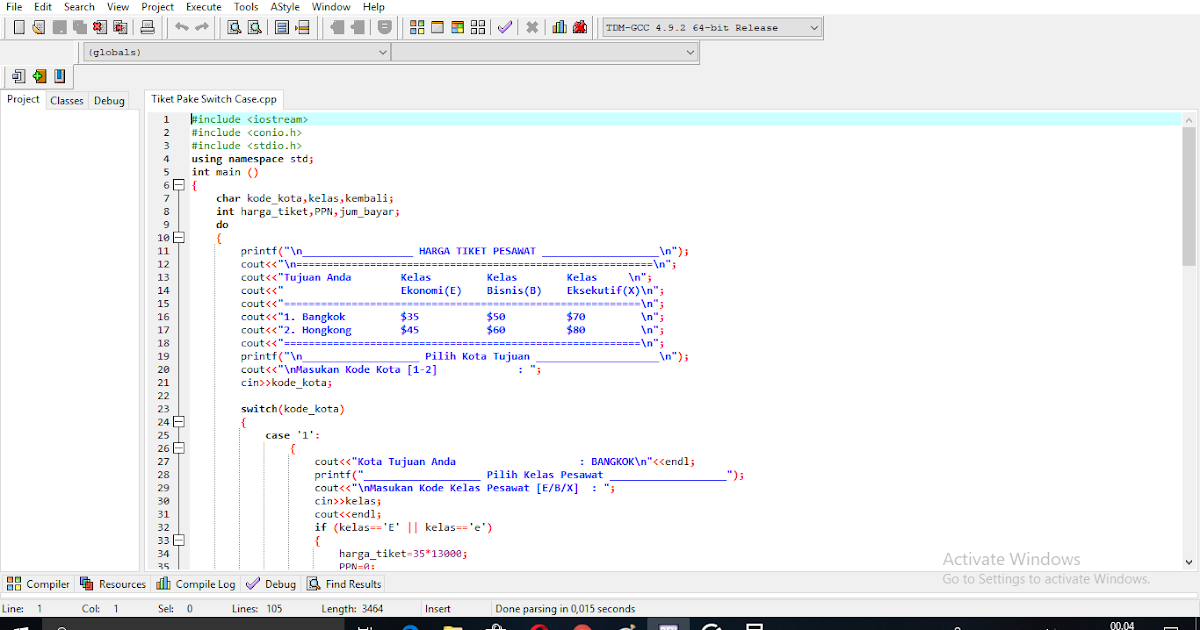Open the Replace tool
Viewport: 1200px width, 630px height.
(x=255, y=27)
